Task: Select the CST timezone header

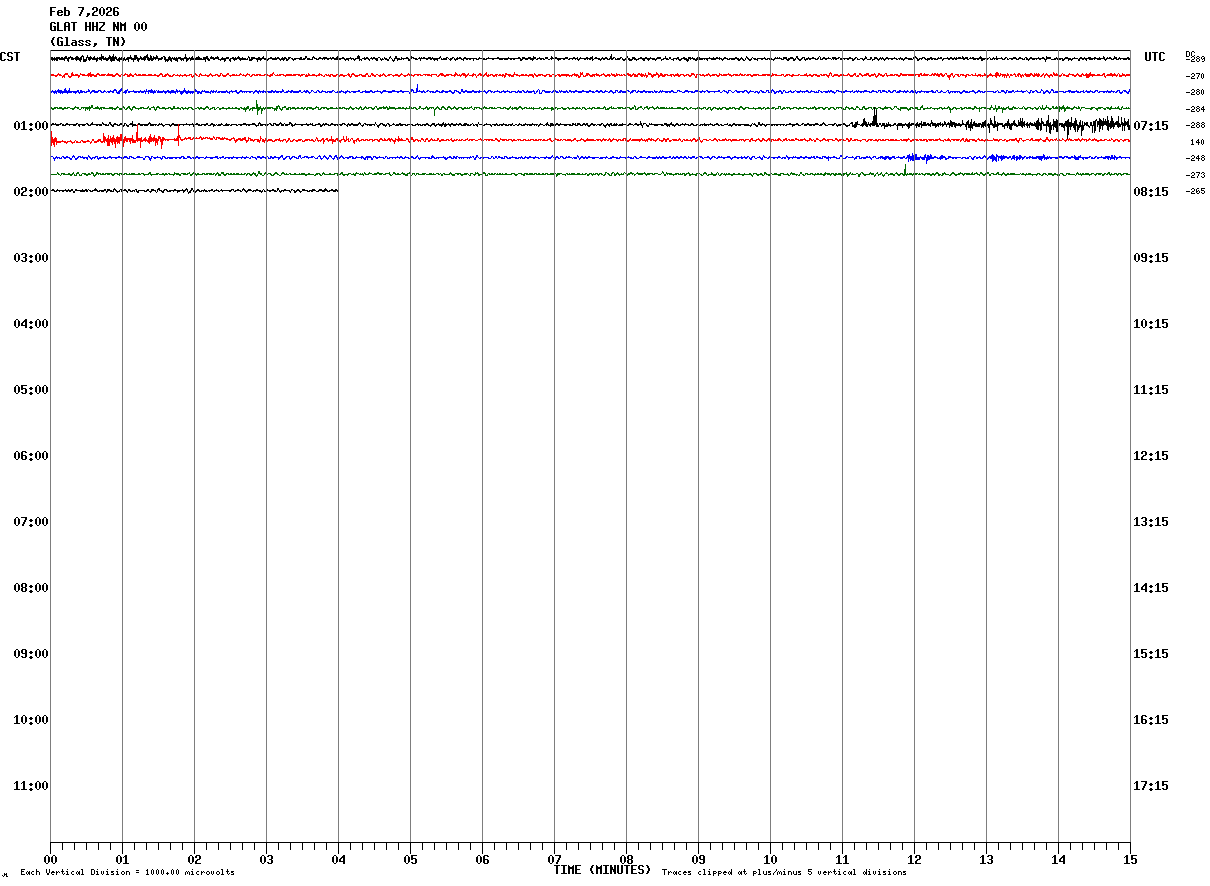Action: pyautogui.click(x=10, y=57)
